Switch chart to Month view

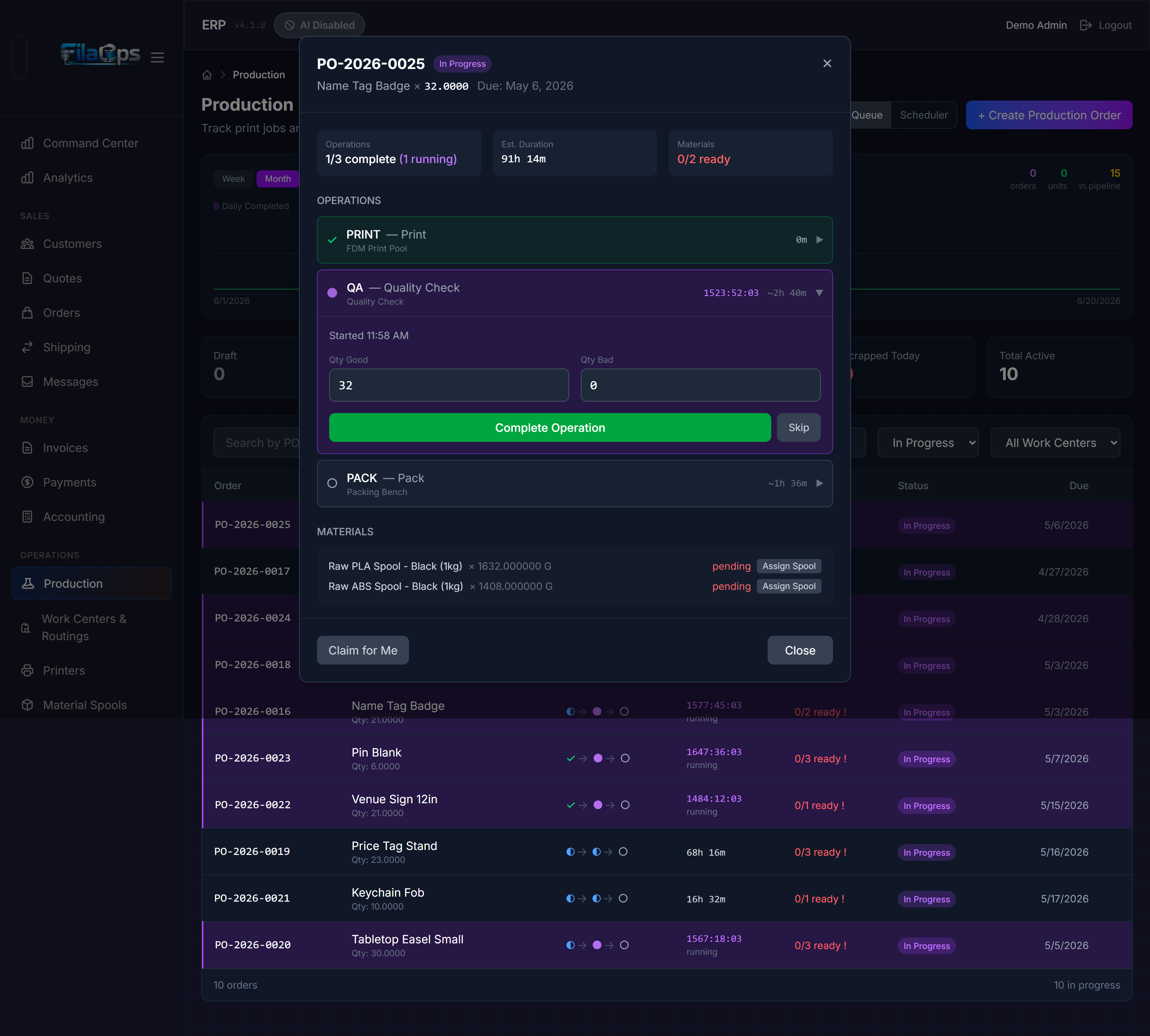[278, 179]
